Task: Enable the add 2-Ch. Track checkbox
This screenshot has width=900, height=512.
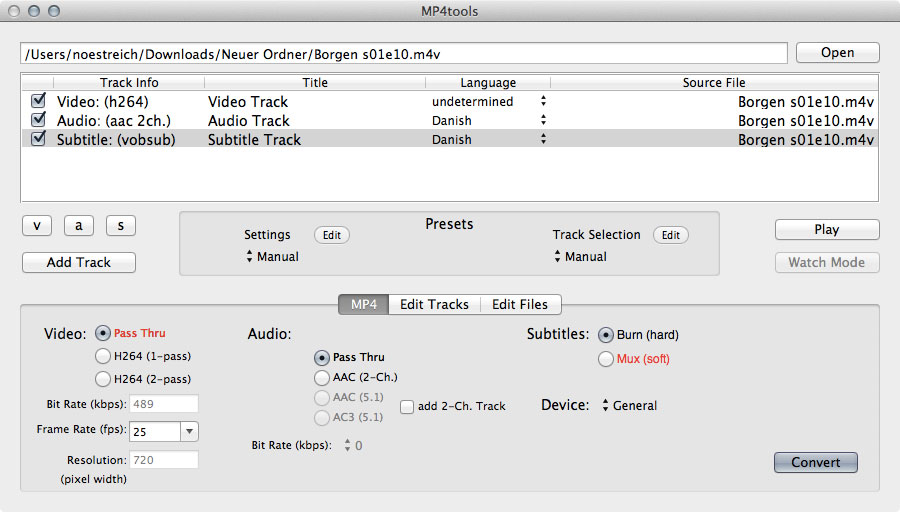Action: point(407,406)
